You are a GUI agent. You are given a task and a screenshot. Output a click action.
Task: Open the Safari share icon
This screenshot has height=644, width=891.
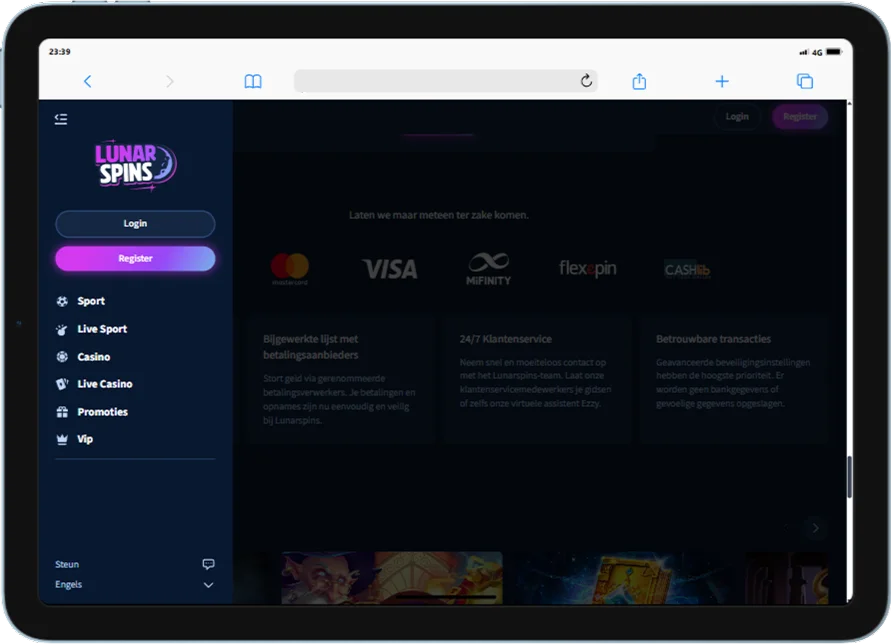point(639,81)
